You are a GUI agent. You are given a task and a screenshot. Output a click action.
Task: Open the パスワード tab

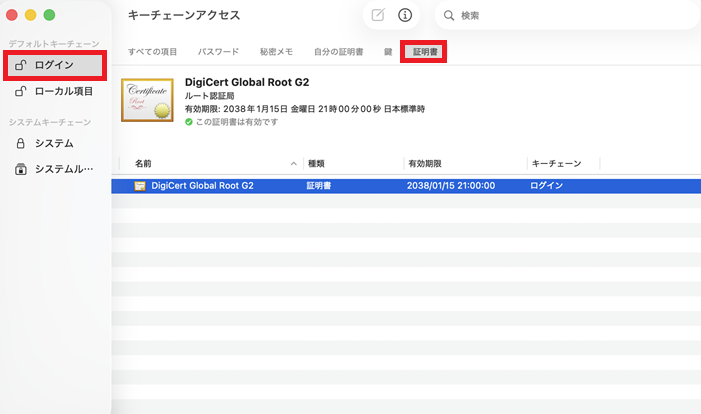tap(217, 50)
